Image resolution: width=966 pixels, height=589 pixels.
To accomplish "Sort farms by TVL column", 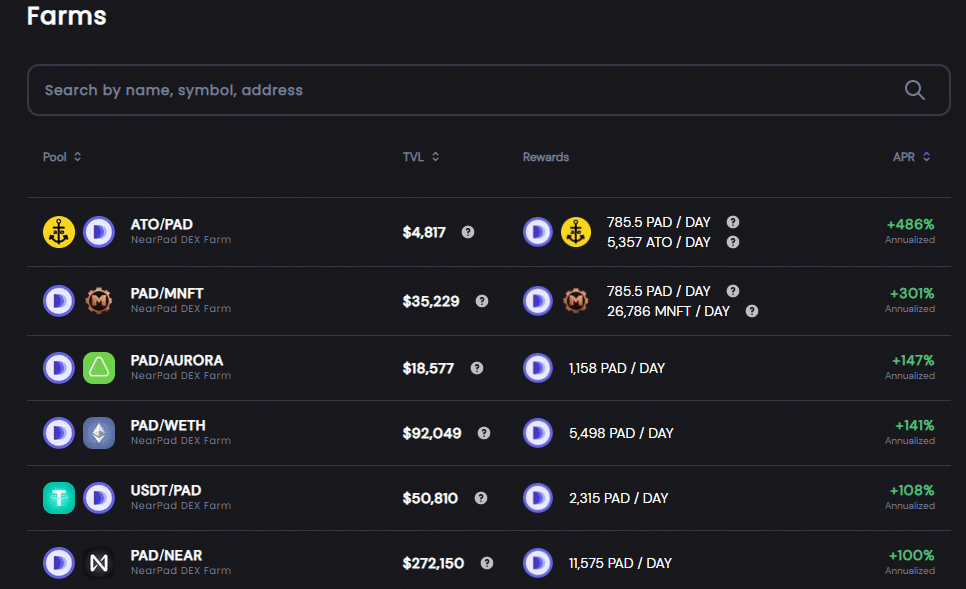I will pyautogui.click(x=421, y=157).
